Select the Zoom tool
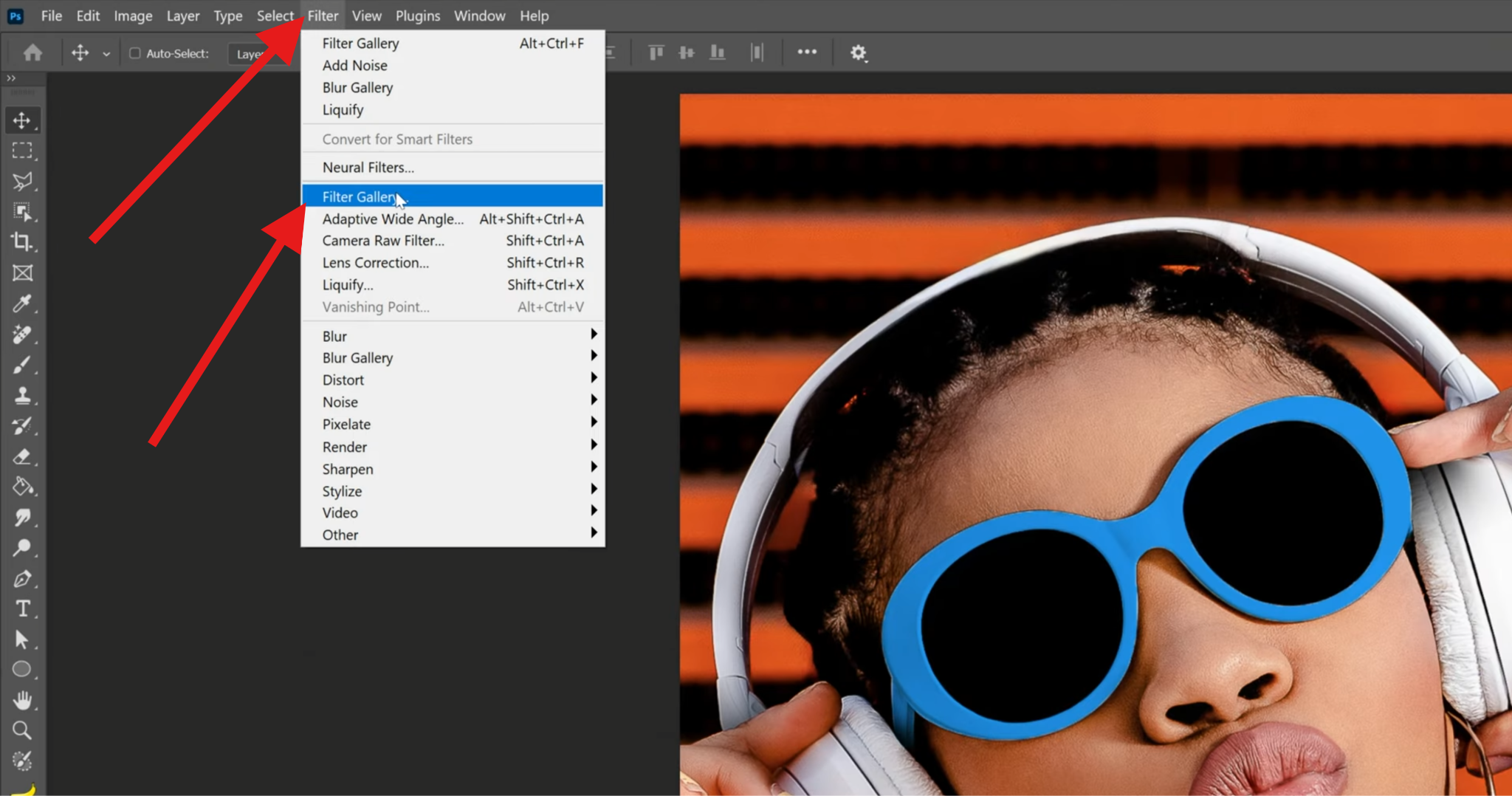1512x796 pixels. point(22,730)
